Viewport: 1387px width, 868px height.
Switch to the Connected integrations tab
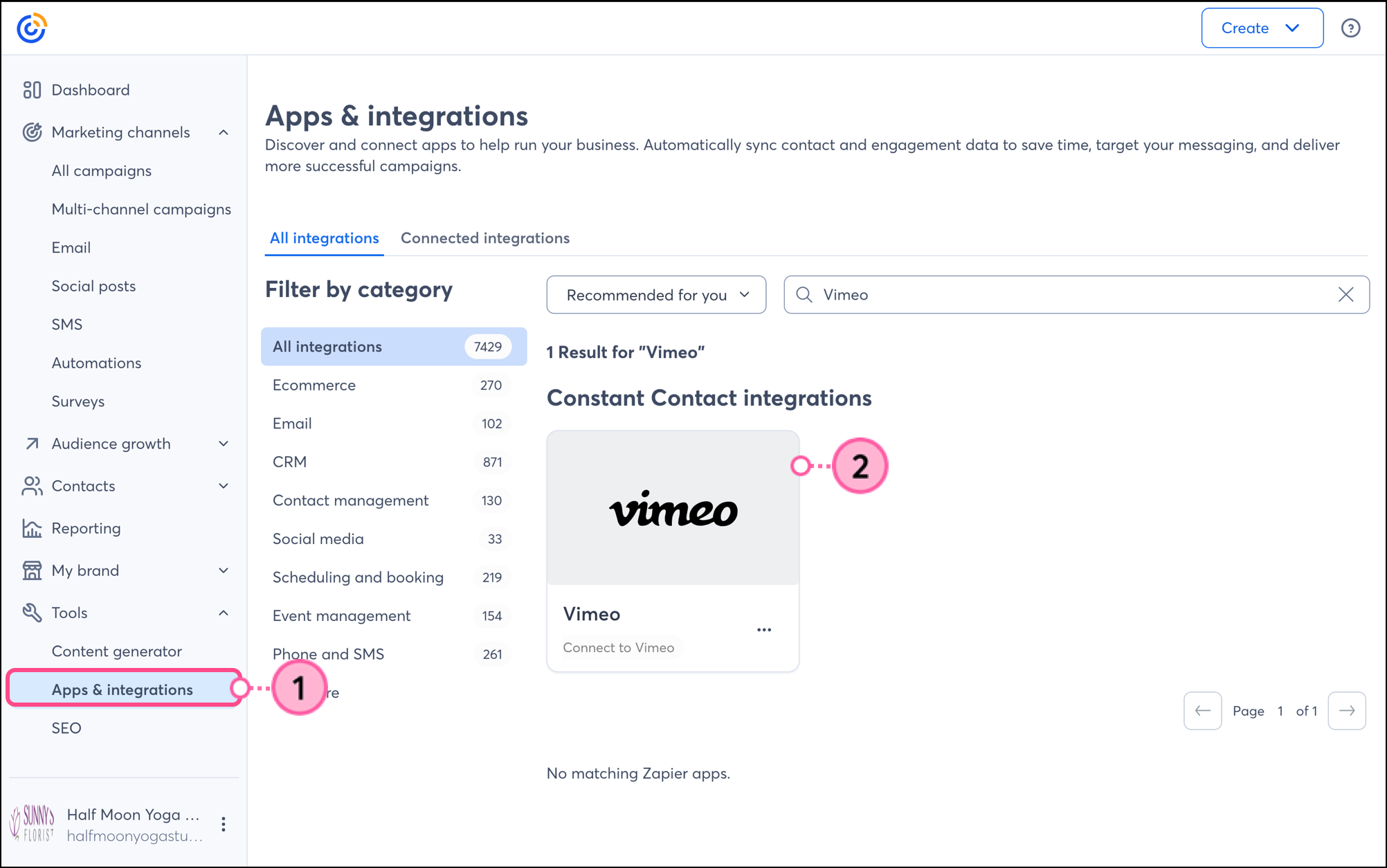coord(485,238)
